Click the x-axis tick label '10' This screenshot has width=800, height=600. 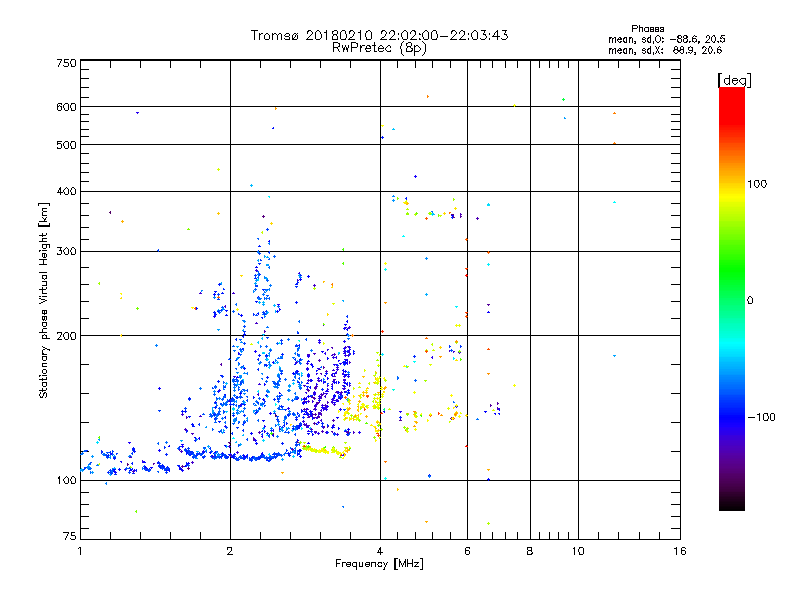(x=578, y=551)
